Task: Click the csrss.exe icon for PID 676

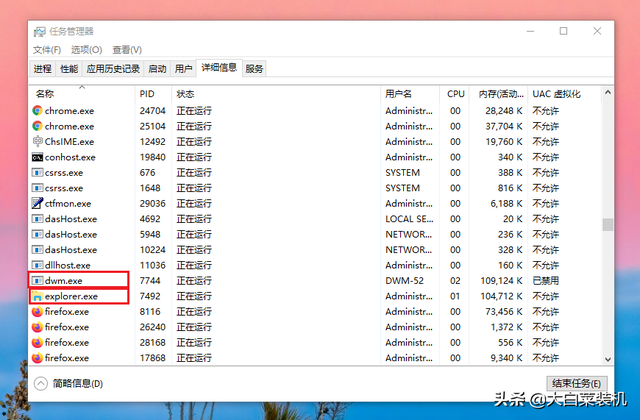Action: [x=37, y=173]
